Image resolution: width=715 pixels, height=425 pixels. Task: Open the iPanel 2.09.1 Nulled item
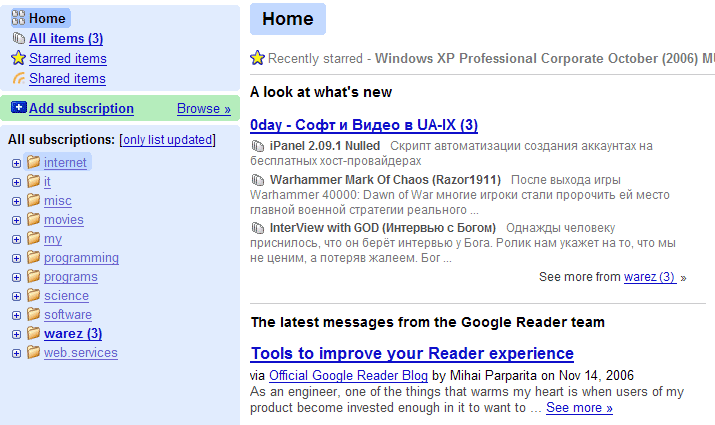coord(325,146)
